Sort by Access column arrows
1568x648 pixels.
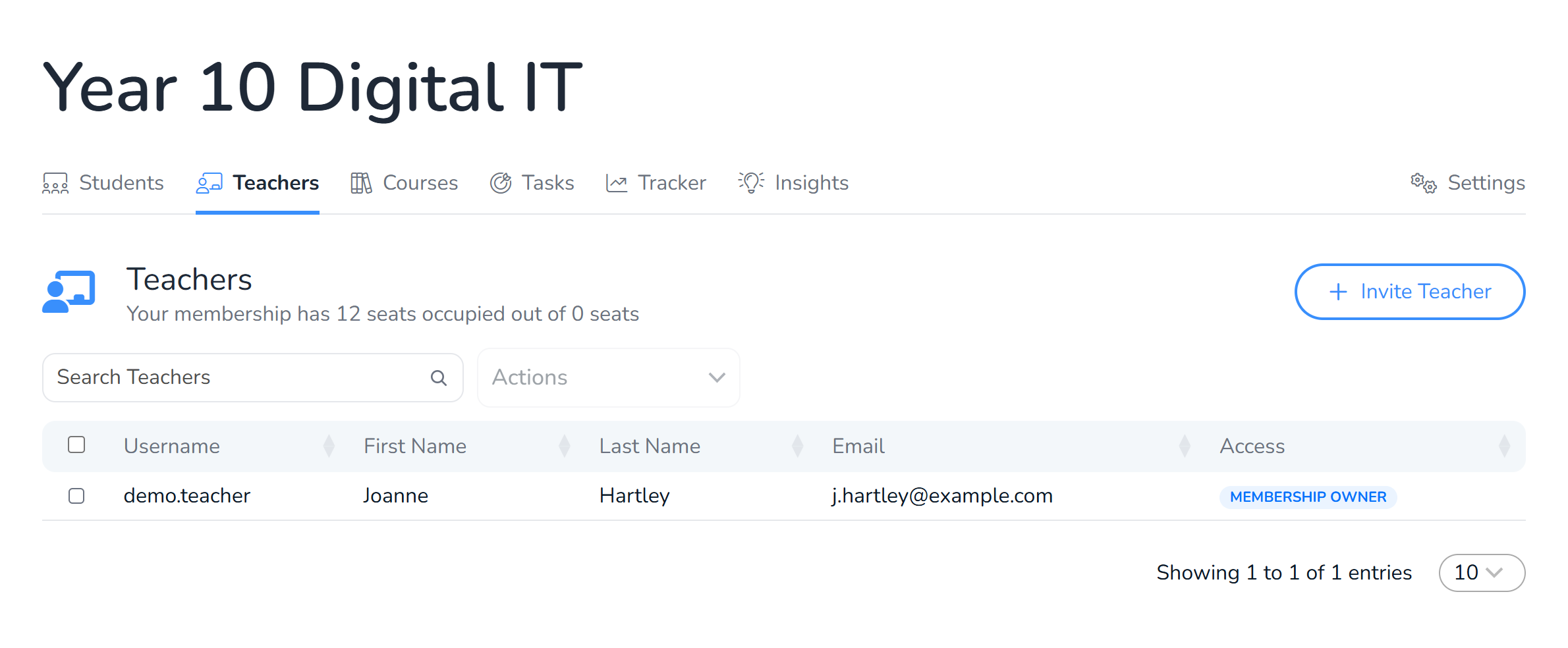click(1504, 446)
